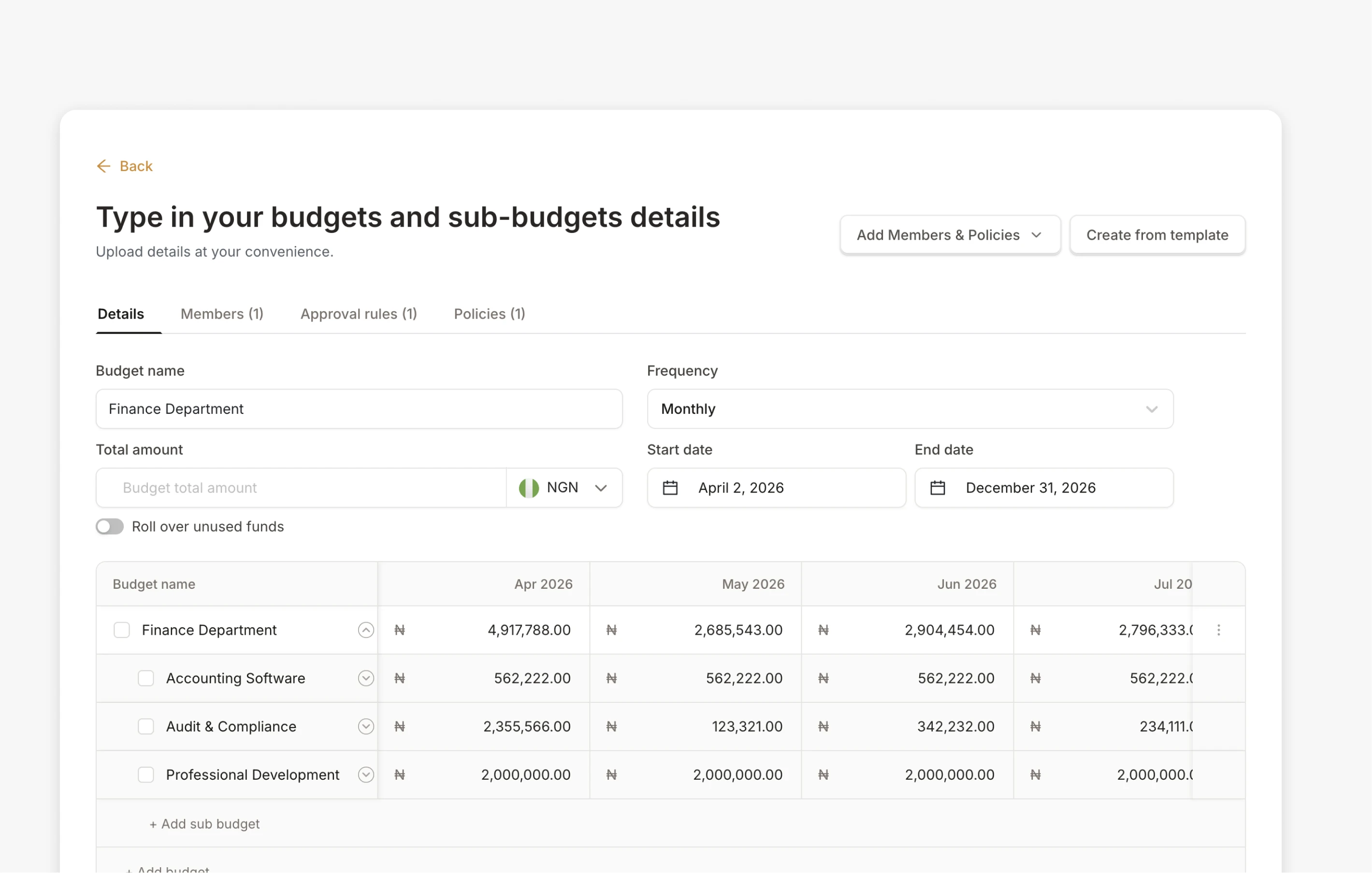
Task: Open the Monthly frequency dropdown
Action: coord(910,409)
